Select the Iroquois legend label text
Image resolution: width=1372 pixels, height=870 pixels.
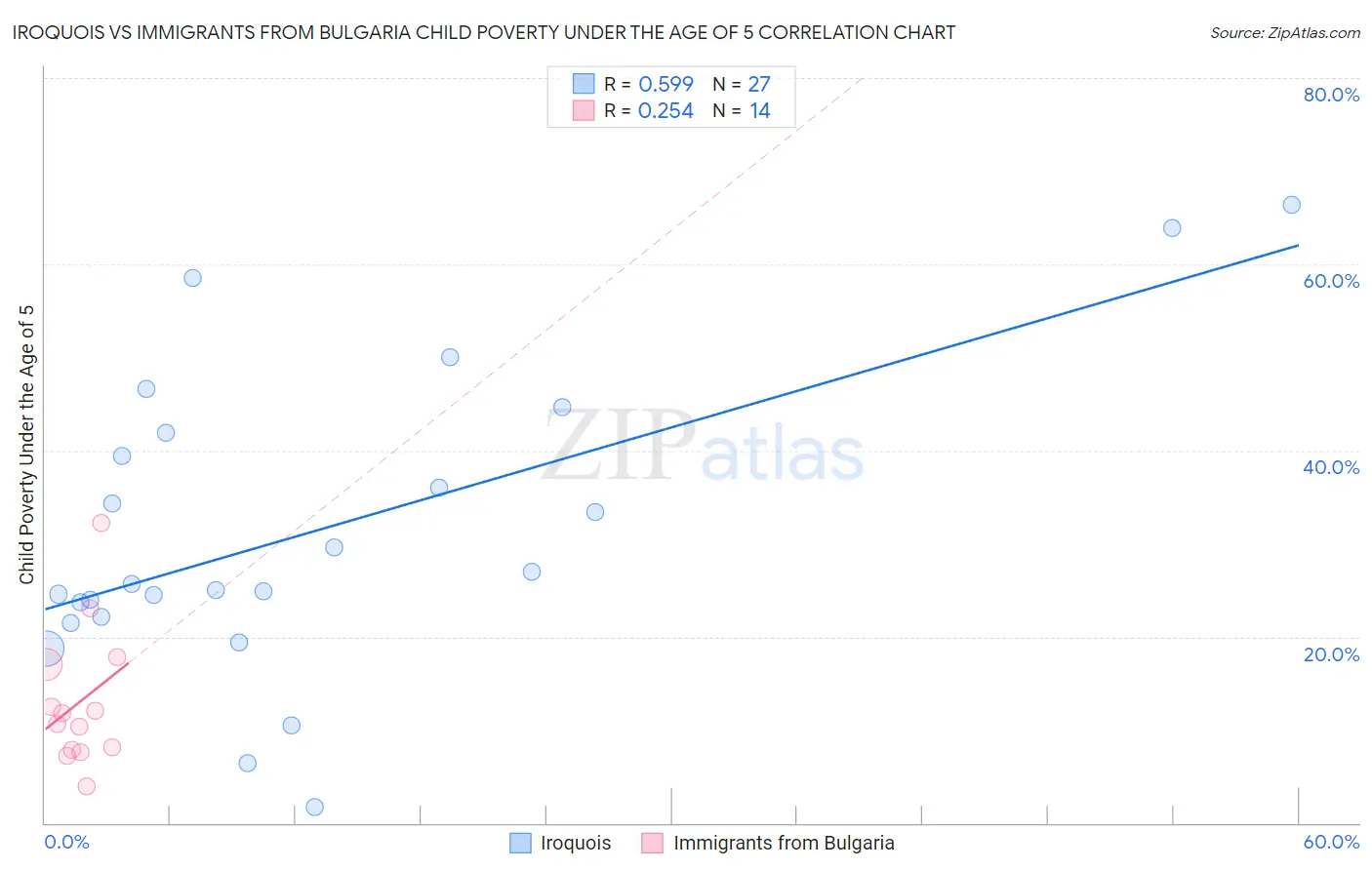point(576,844)
